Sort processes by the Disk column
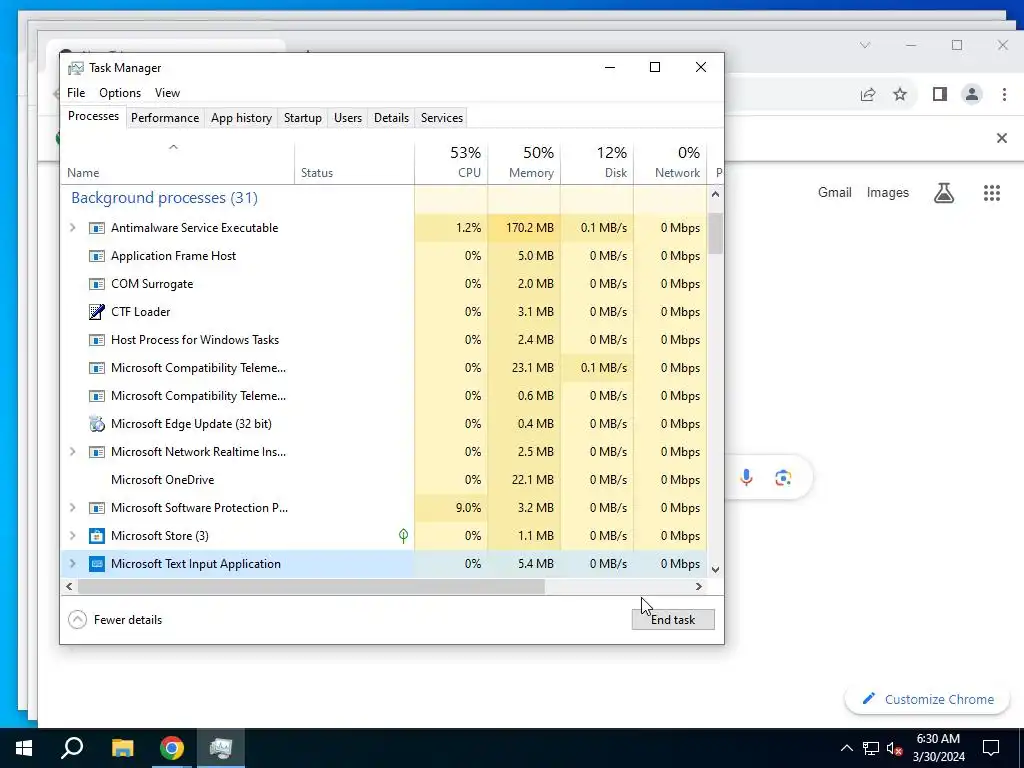 (598, 163)
